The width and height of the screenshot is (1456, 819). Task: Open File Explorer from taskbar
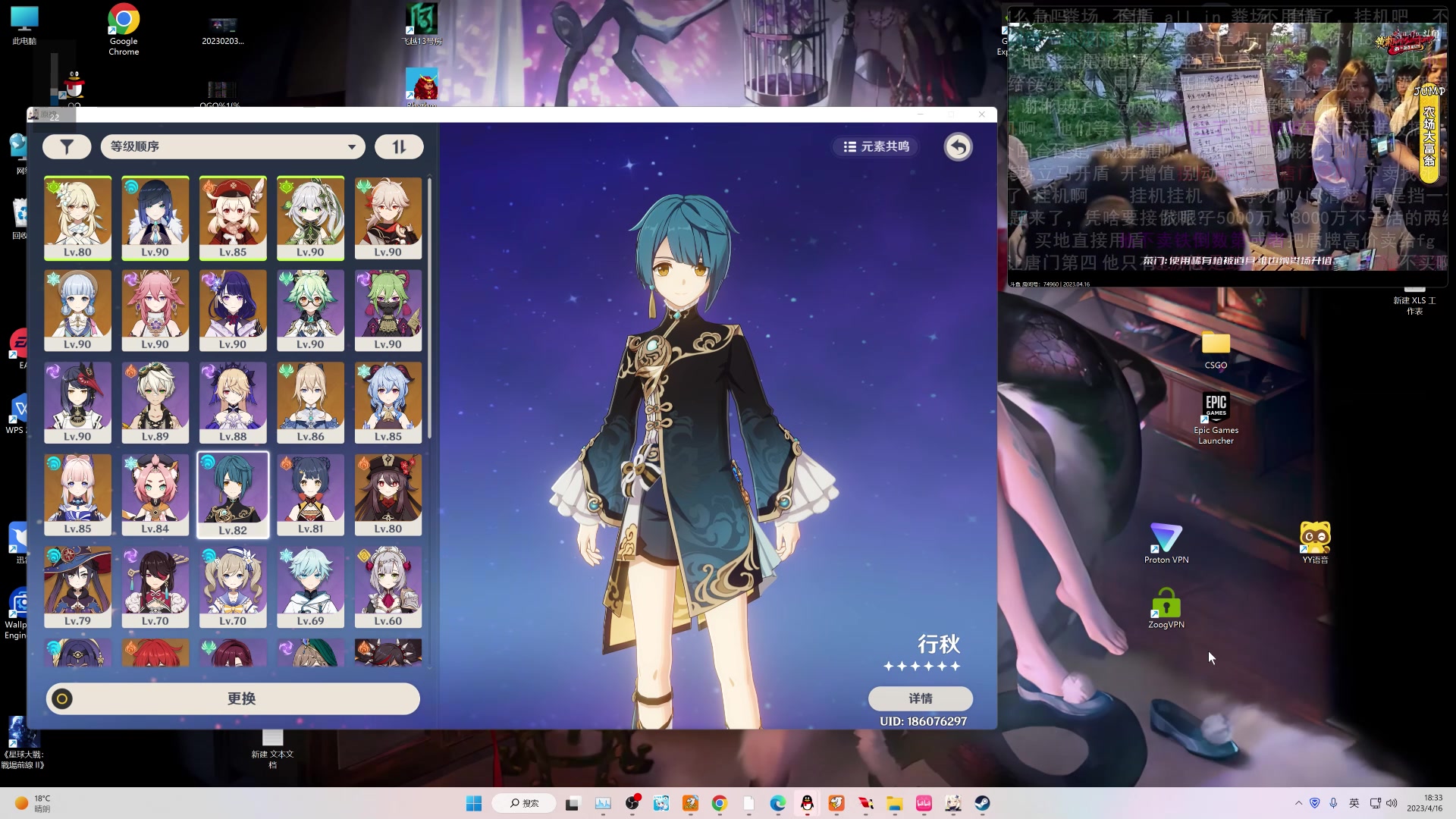pos(895,803)
